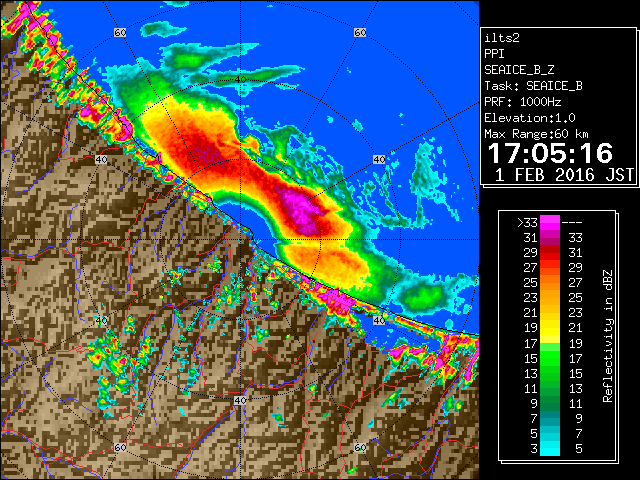Pick the orange legend swatch next to 25
The image size is (640, 480).
(x=550, y=282)
